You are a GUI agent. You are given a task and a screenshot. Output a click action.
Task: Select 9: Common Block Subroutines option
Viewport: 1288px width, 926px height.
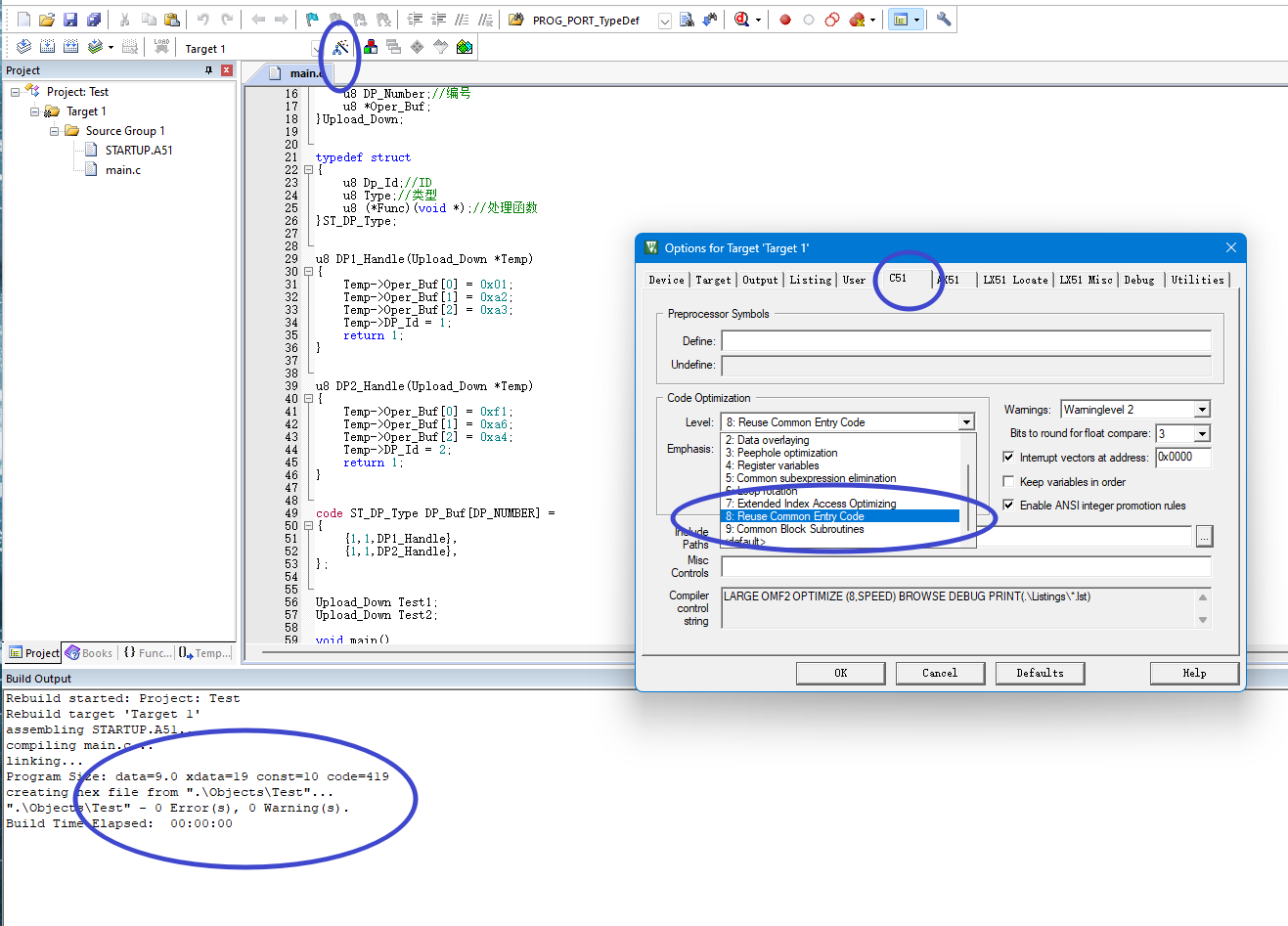840,529
